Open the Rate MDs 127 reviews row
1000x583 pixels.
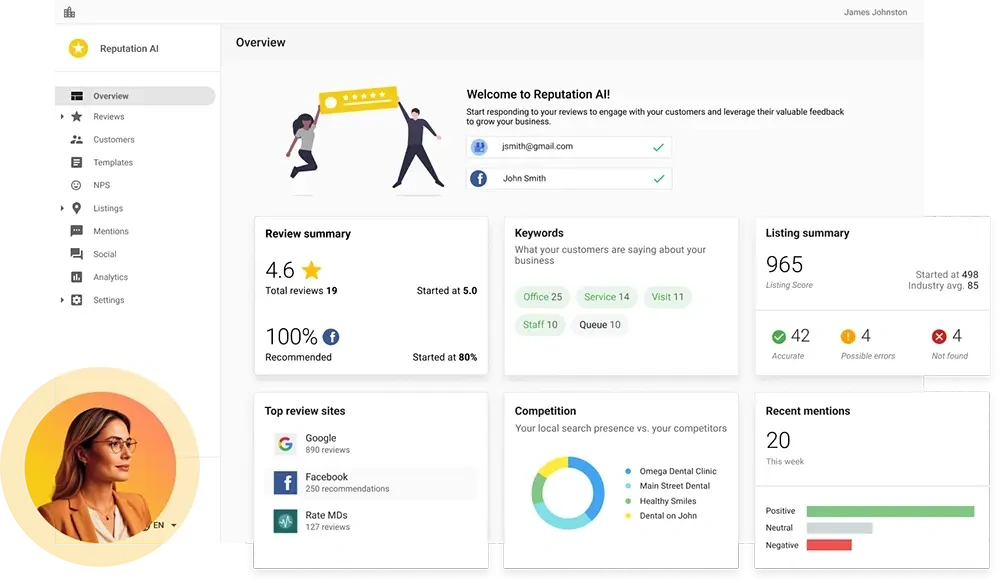pyautogui.click(x=370, y=521)
